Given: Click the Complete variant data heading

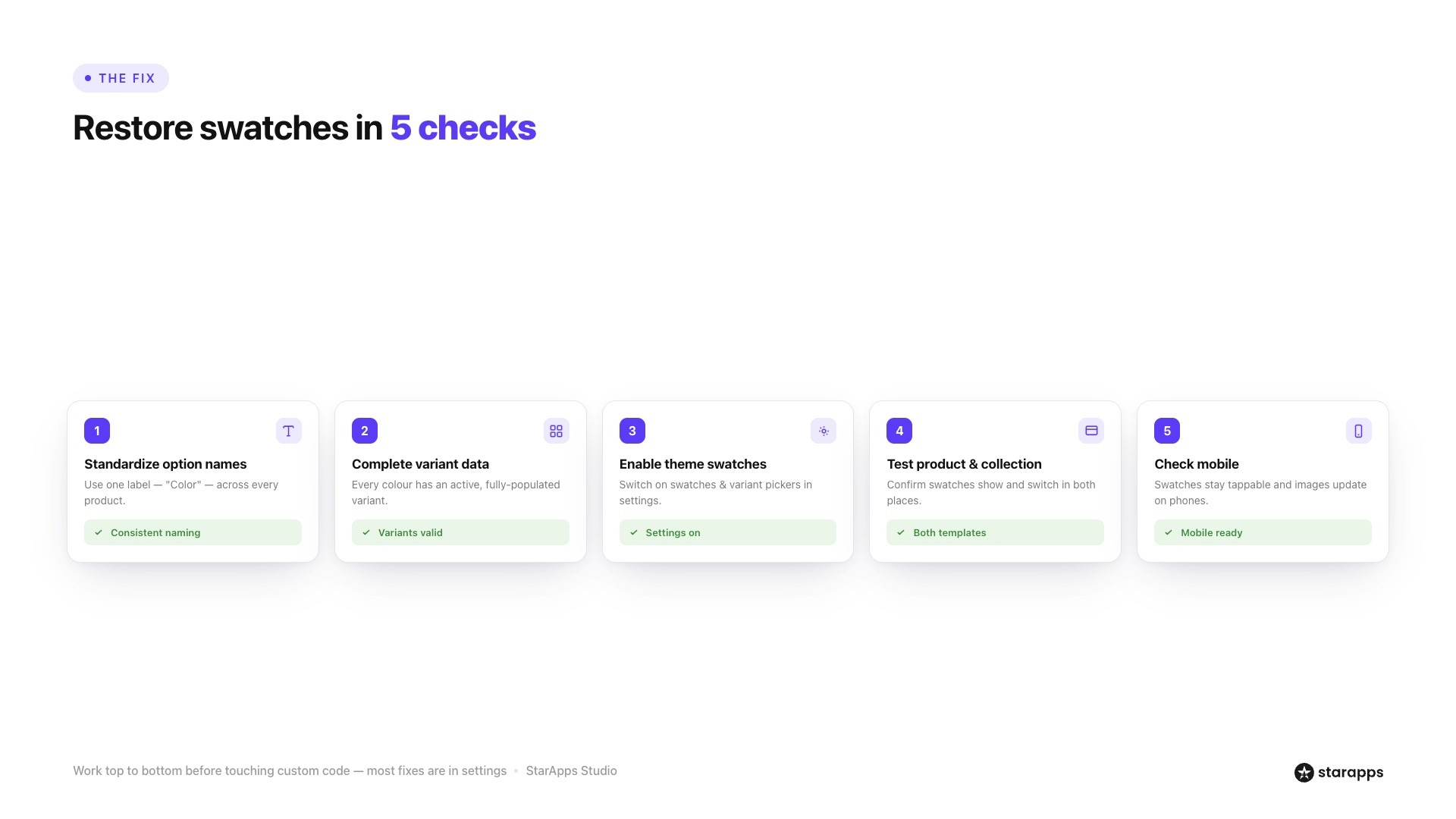Looking at the screenshot, I should pos(420,464).
